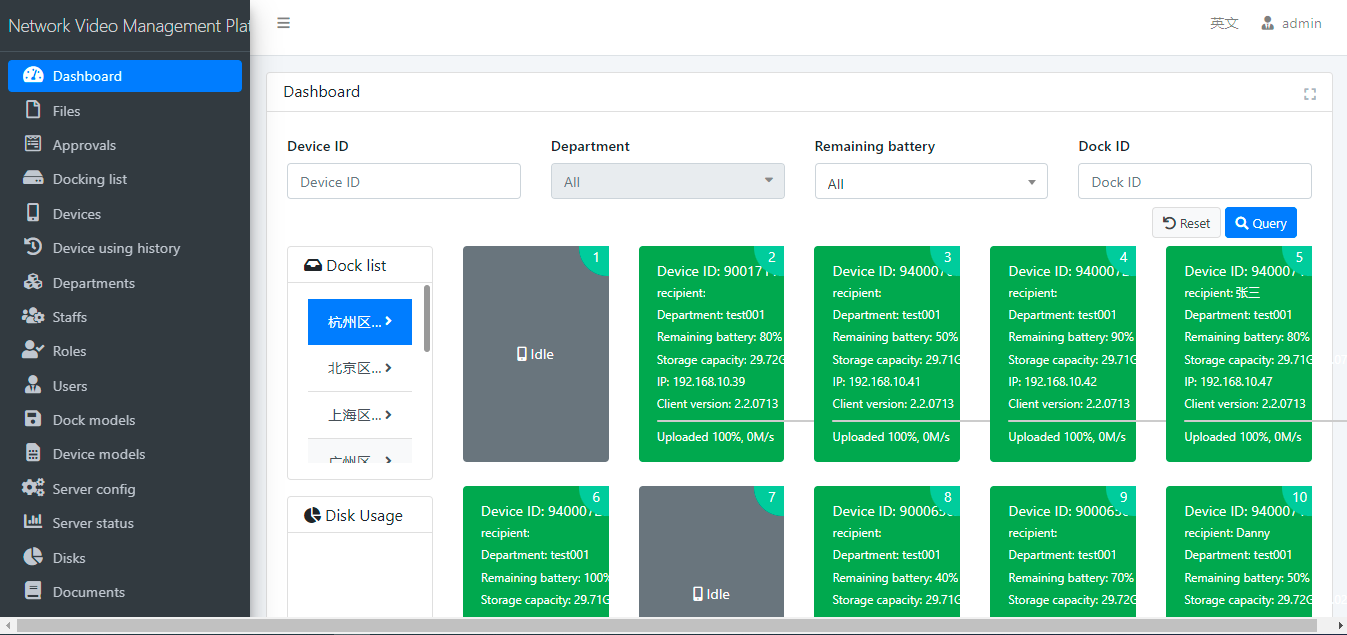The height and width of the screenshot is (635, 1347).
Task: Go to Docking list in sidebar
Action: [x=89, y=179]
